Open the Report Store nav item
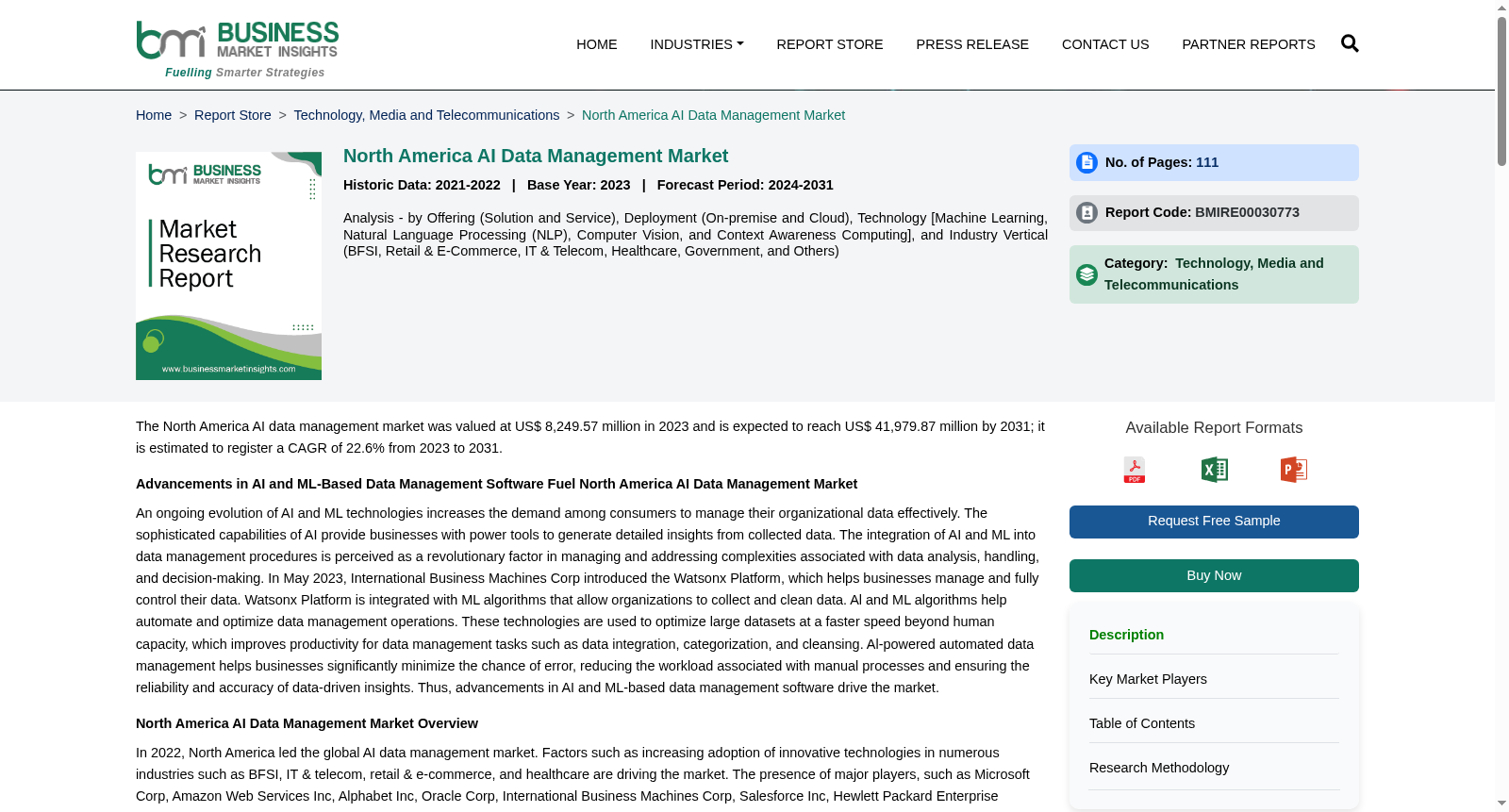The height and width of the screenshot is (812, 1509). point(830,44)
